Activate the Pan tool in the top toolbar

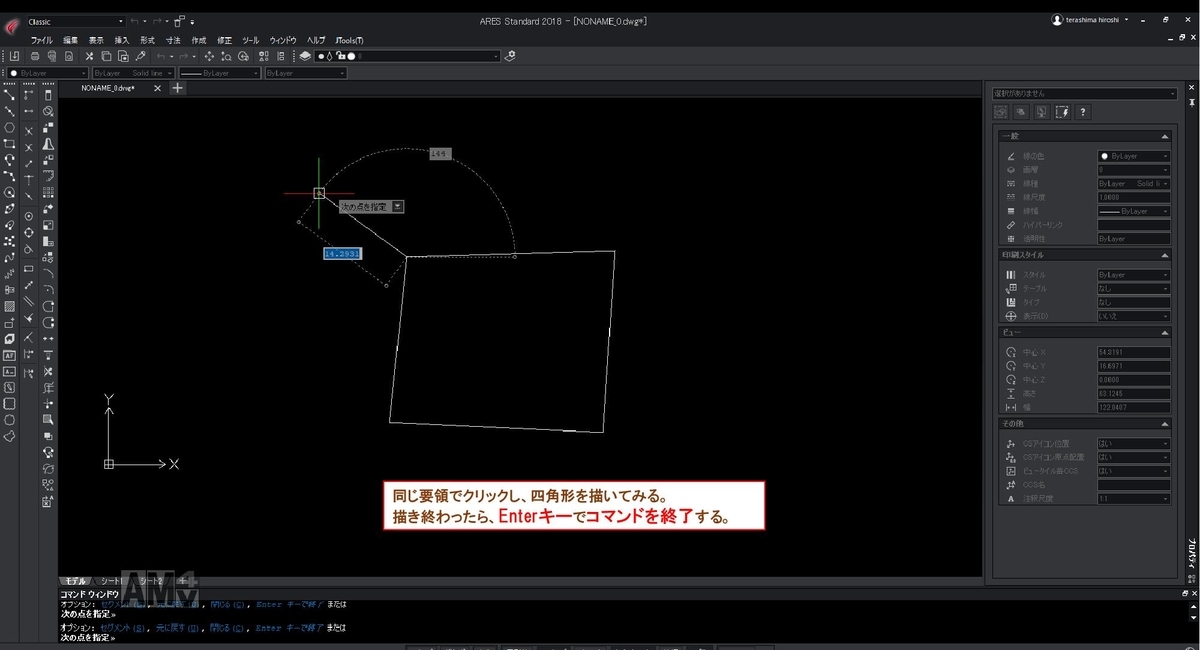point(210,56)
